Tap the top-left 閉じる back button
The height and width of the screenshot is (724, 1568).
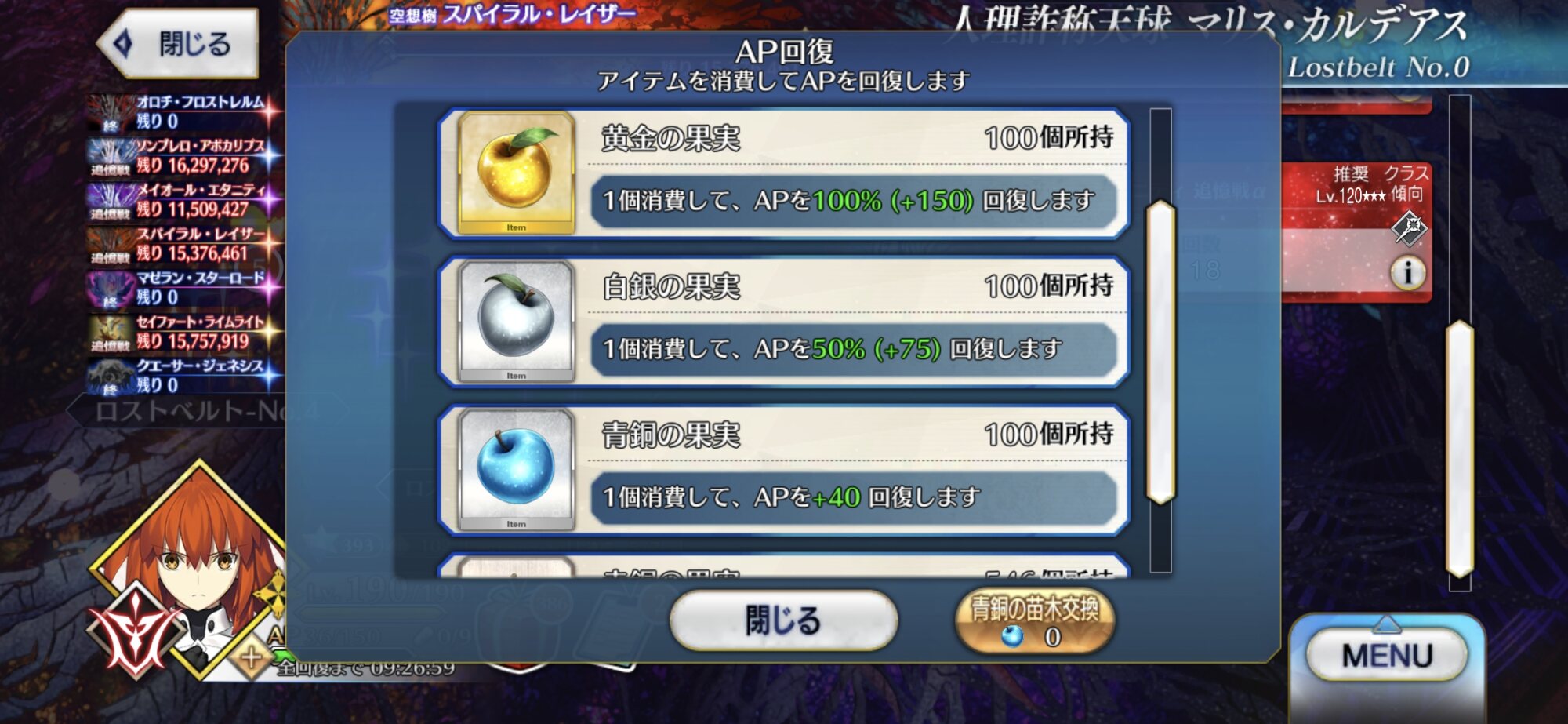tap(179, 43)
